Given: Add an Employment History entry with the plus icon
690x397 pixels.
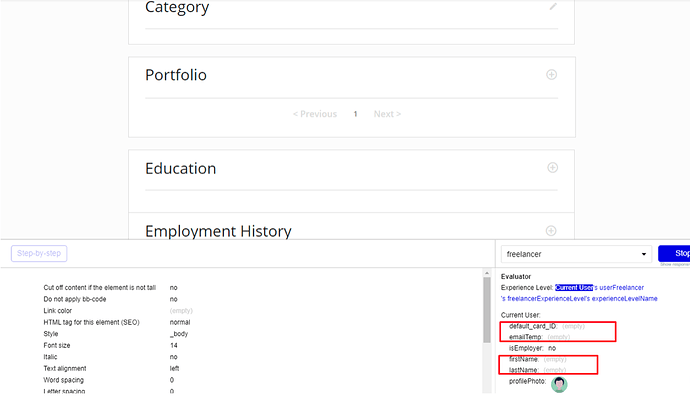Looking at the screenshot, I should (x=551, y=231).
